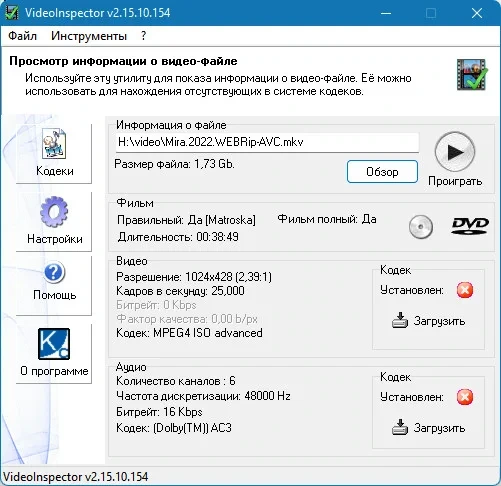Click the file path input field

coord(267,142)
